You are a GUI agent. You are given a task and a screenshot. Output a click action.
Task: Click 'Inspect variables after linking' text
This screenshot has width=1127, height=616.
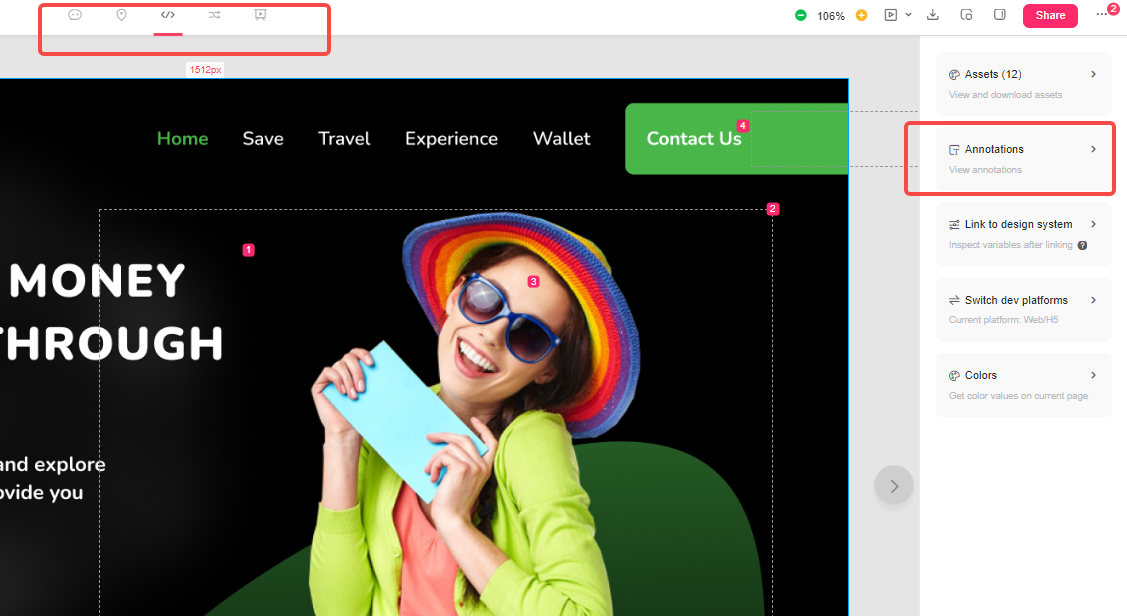pyautogui.click(x=1011, y=245)
